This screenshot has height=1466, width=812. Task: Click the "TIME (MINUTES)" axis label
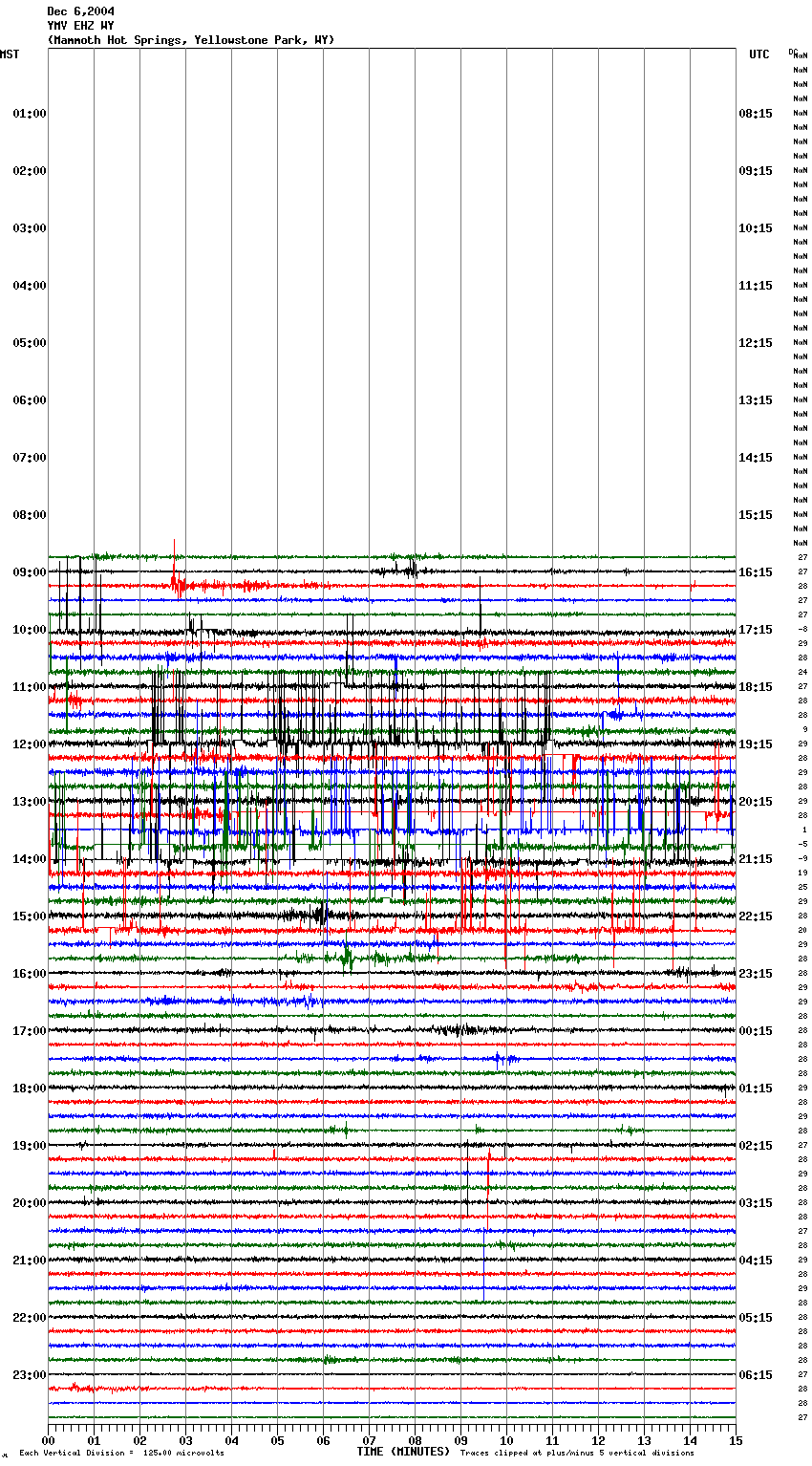pyautogui.click(x=403, y=1452)
